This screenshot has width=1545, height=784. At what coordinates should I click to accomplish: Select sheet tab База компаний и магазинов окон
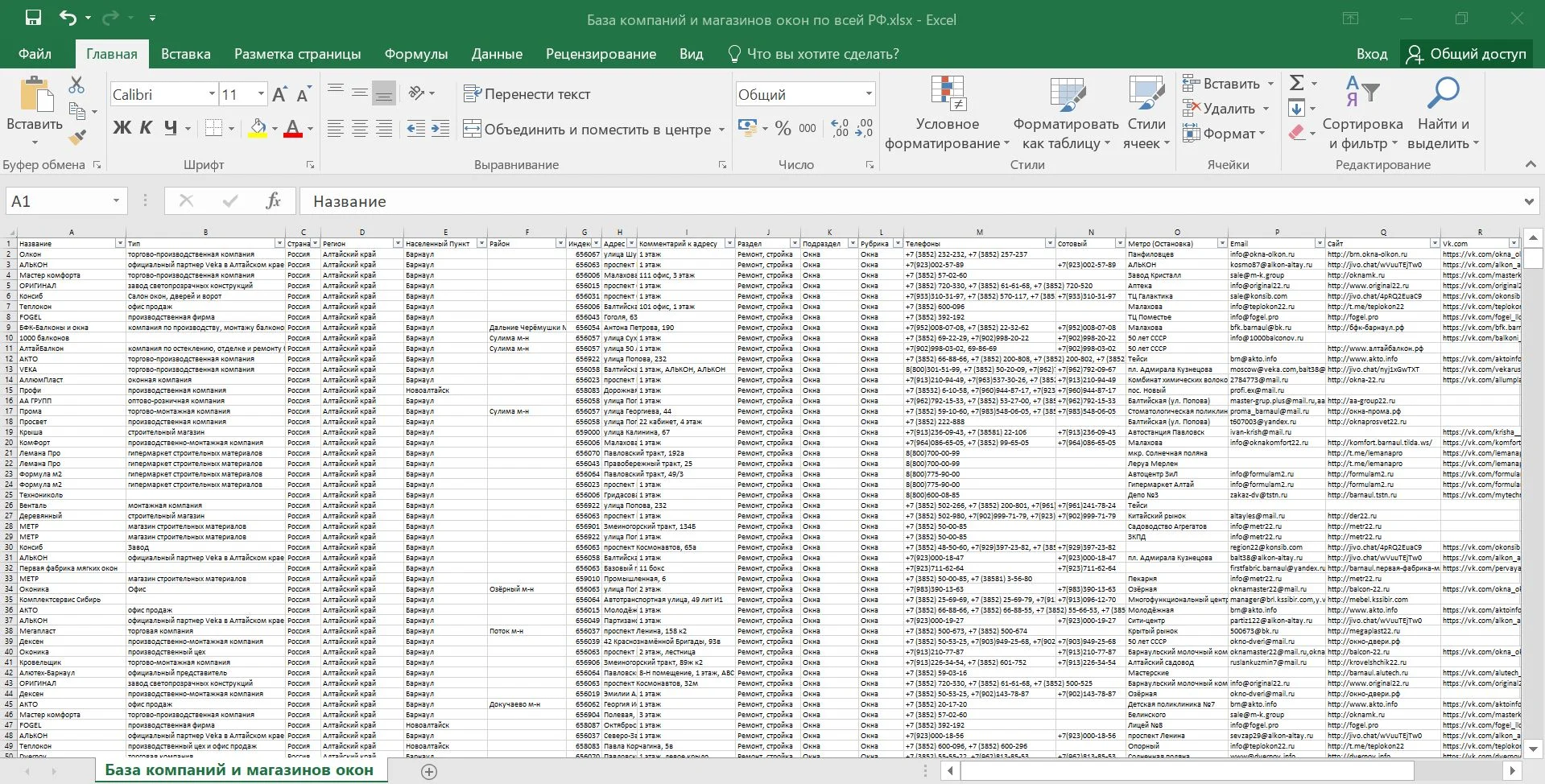tap(239, 770)
